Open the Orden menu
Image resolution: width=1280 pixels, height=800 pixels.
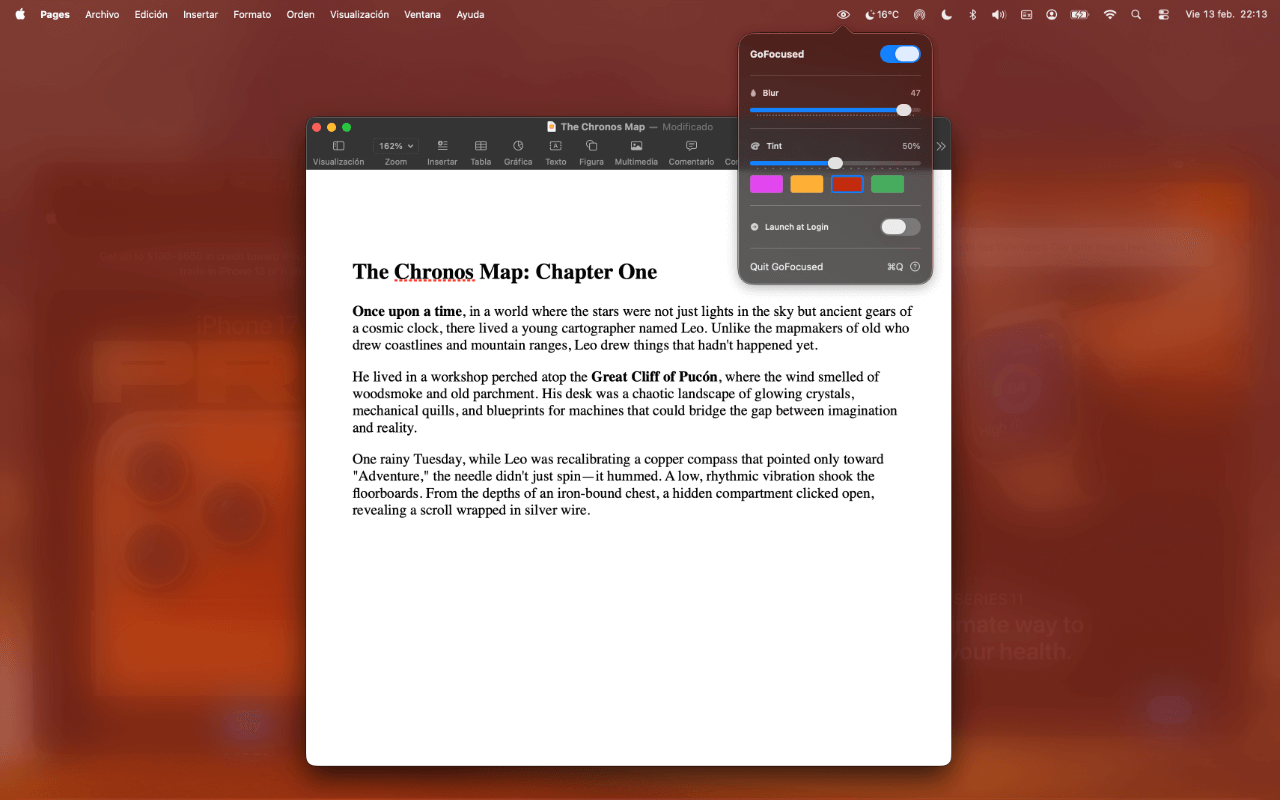300,14
